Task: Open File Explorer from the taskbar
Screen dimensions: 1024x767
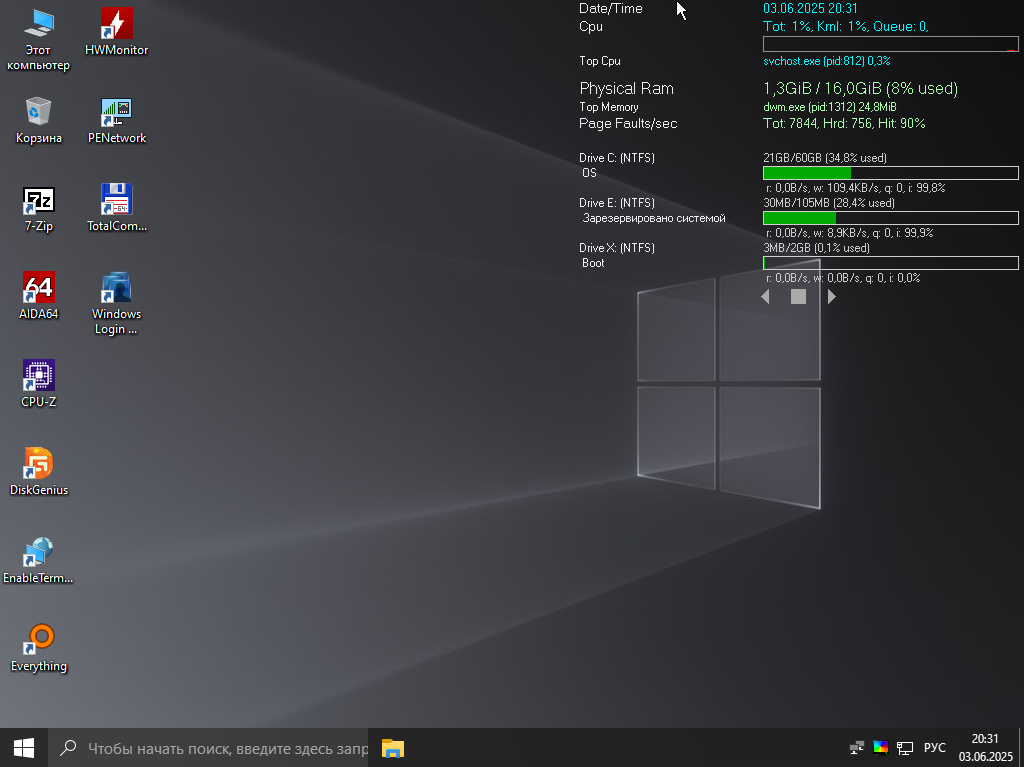Action: coord(393,747)
